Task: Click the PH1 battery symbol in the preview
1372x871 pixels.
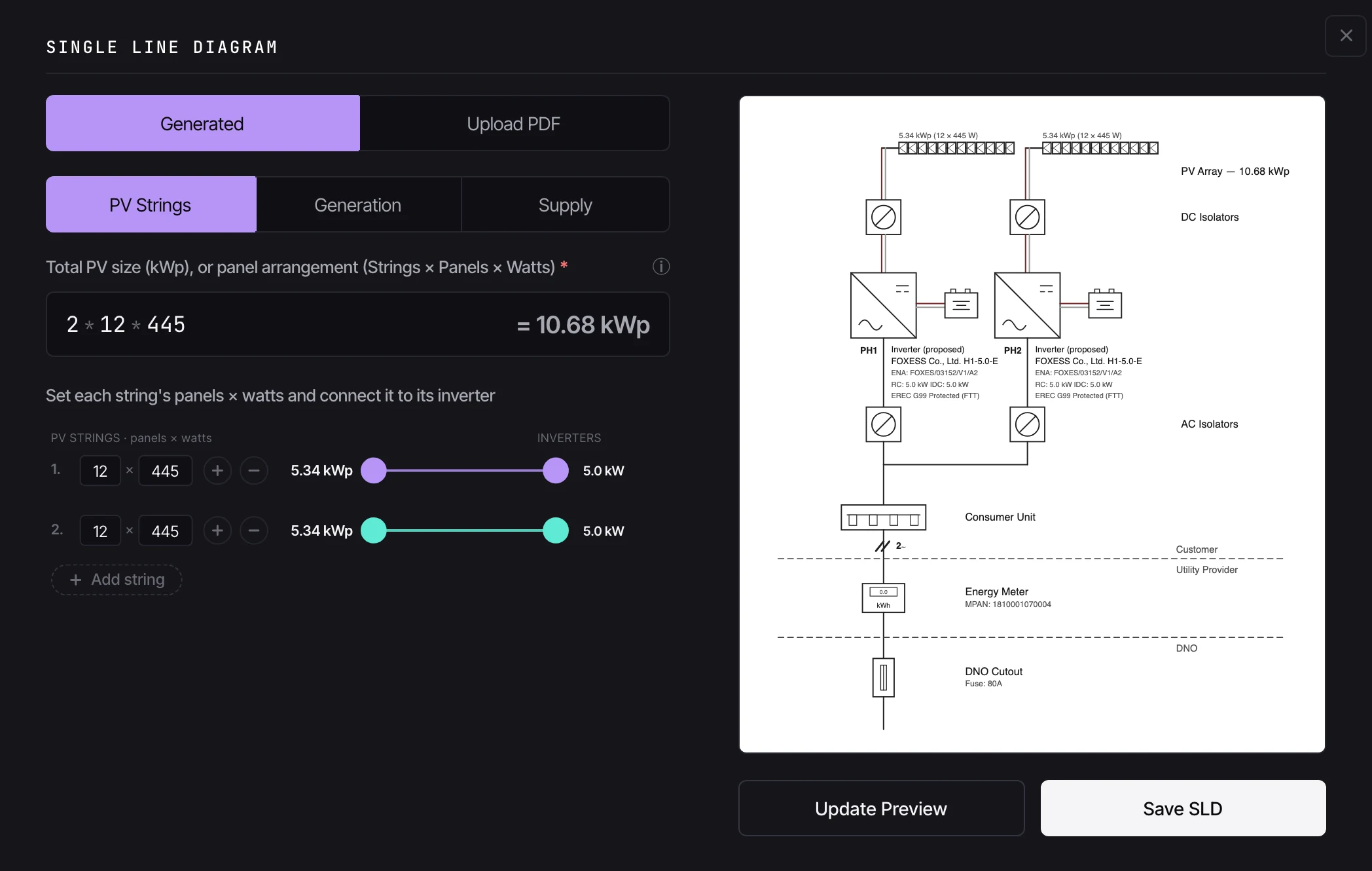Action: 961,304
